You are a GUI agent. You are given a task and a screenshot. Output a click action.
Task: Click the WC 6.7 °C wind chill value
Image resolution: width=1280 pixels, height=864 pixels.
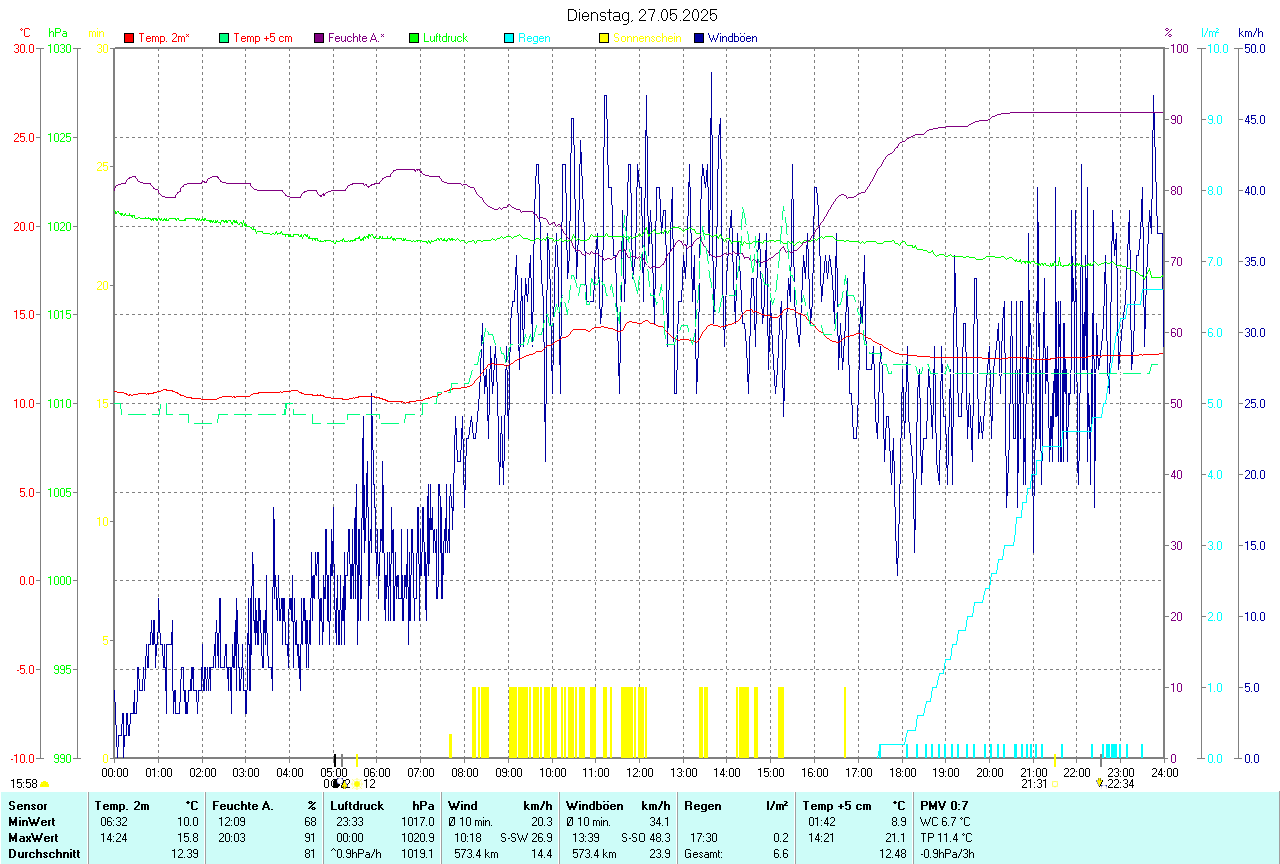(946, 821)
